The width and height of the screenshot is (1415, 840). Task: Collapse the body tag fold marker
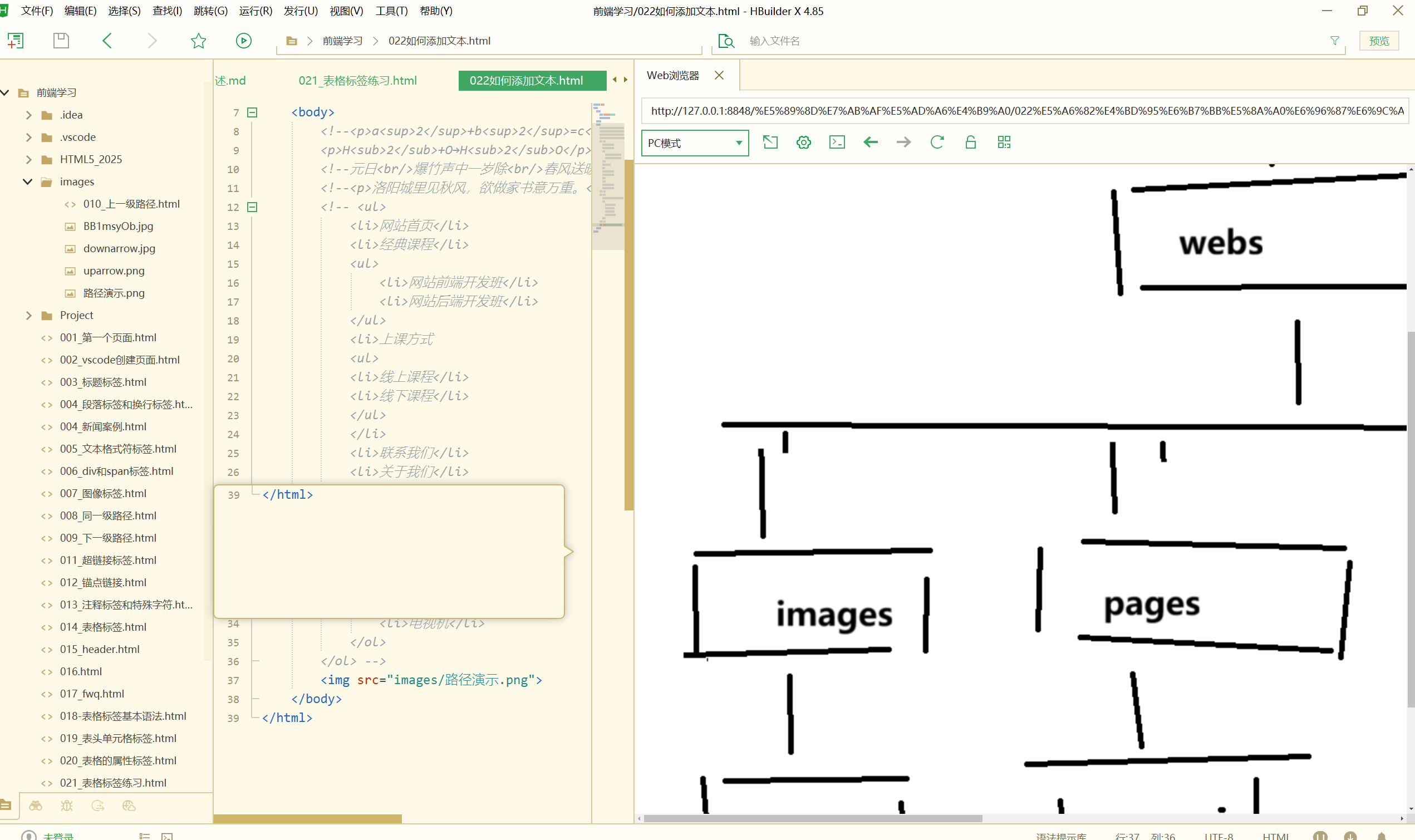[252, 112]
